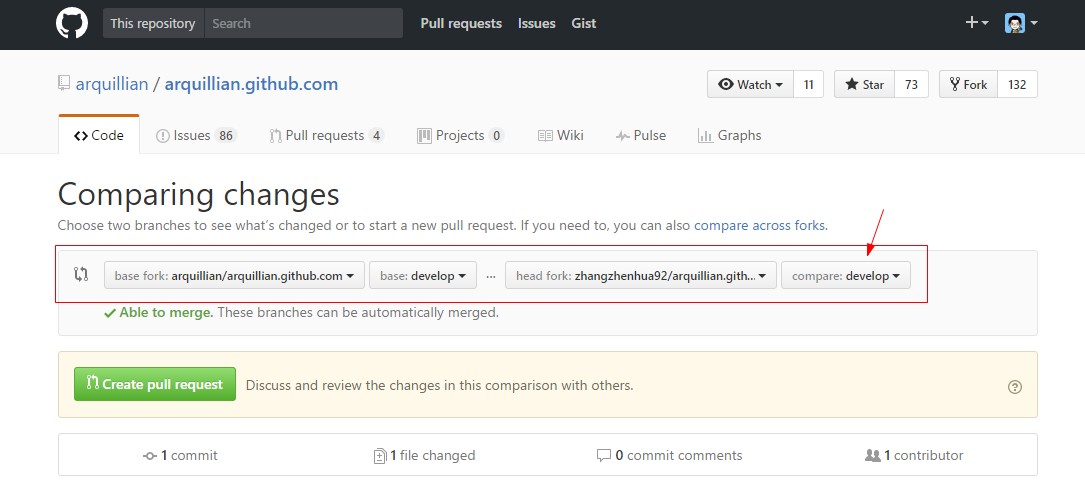Open the user avatar menu
The height and width of the screenshot is (485, 1085).
1021,24
